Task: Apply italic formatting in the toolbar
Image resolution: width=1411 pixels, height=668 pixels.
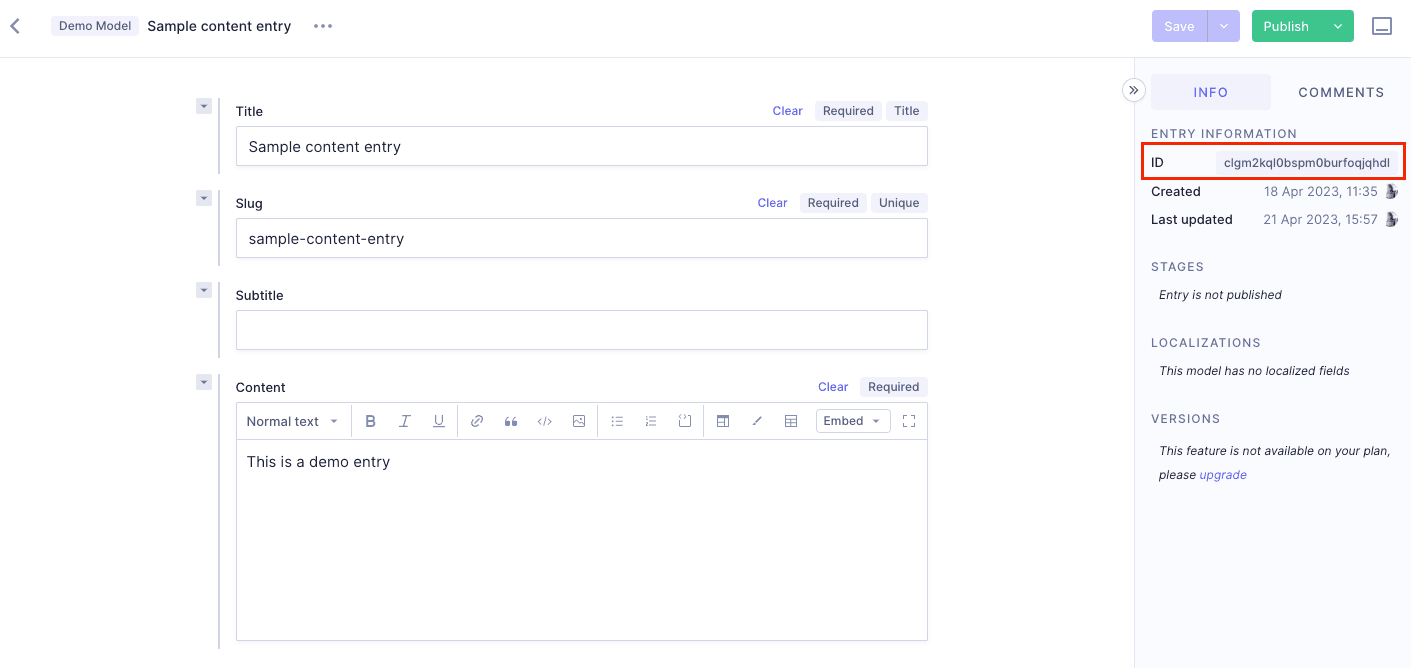Action: (x=405, y=420)
